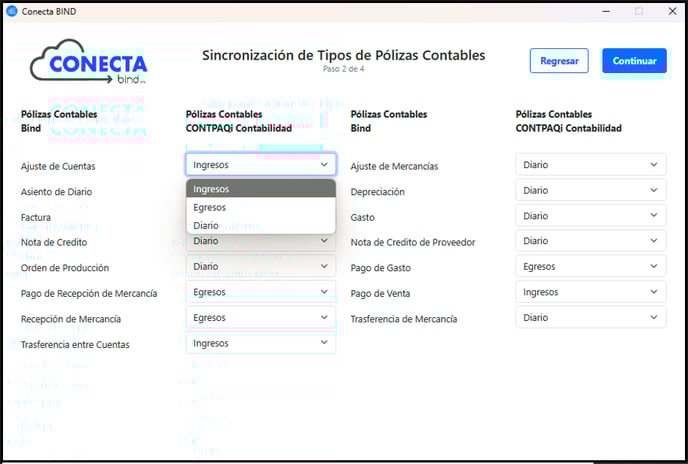
Task: Open the Gasto dropdown
Action: (591, 216)
